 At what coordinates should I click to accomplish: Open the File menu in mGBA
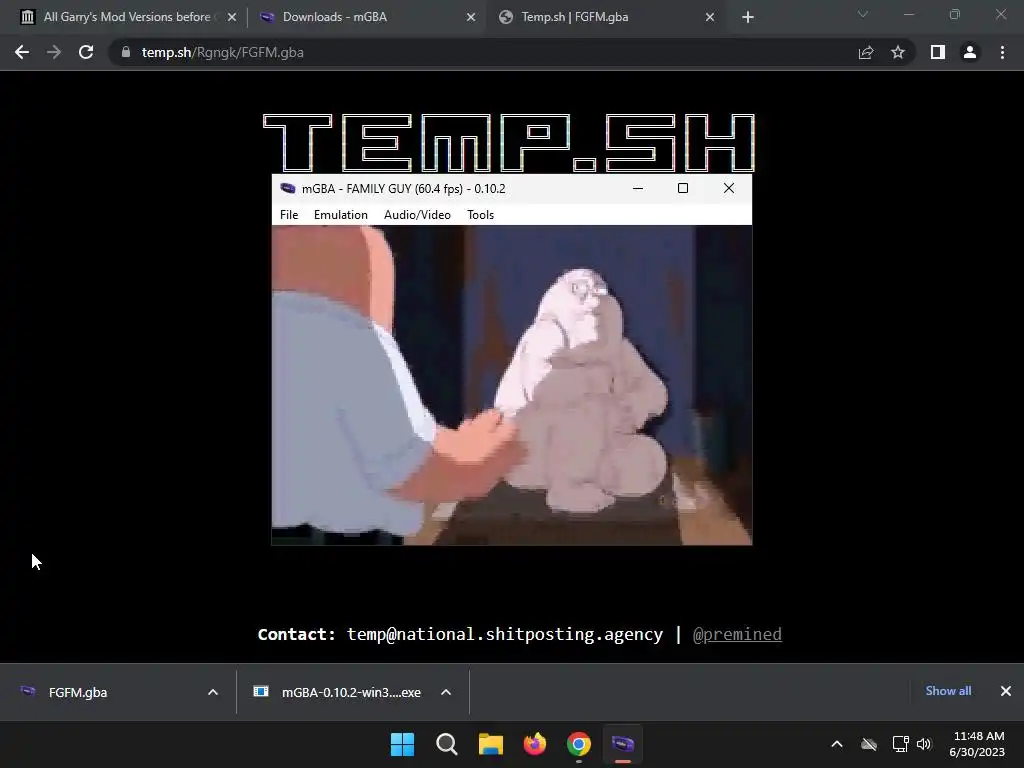click(289, 215)
